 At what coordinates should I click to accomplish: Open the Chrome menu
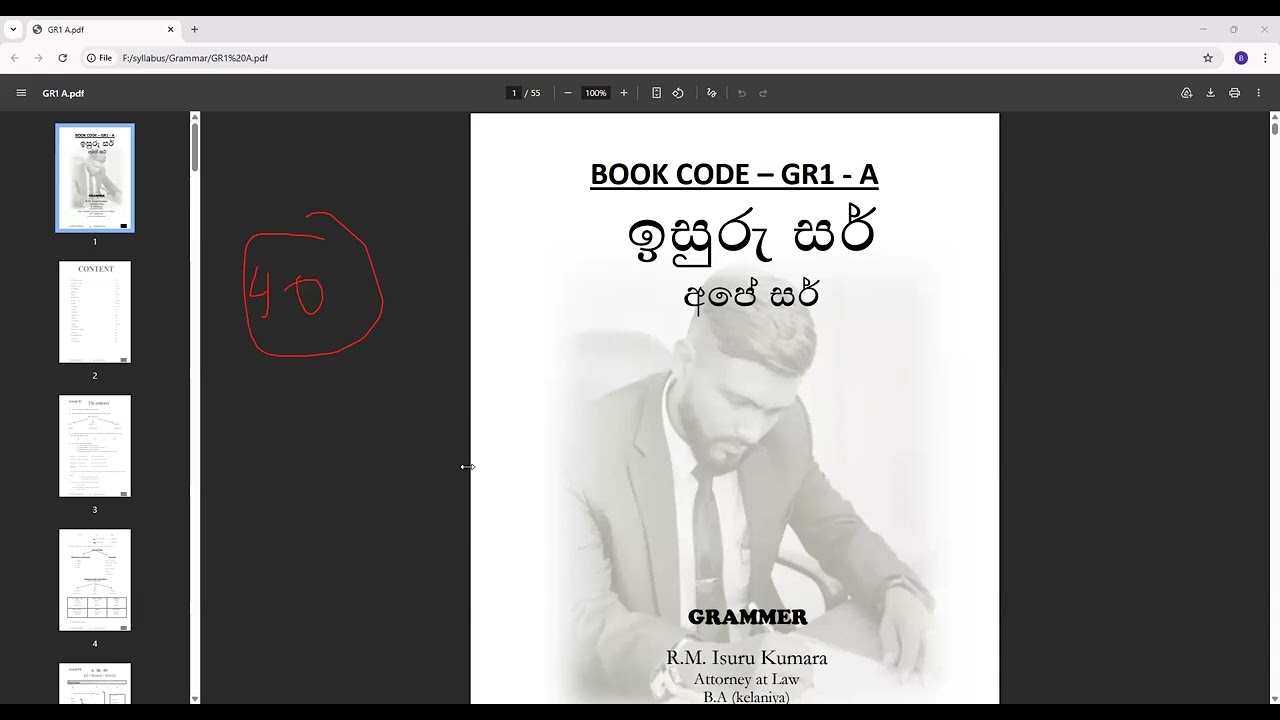pos(1265,58)
